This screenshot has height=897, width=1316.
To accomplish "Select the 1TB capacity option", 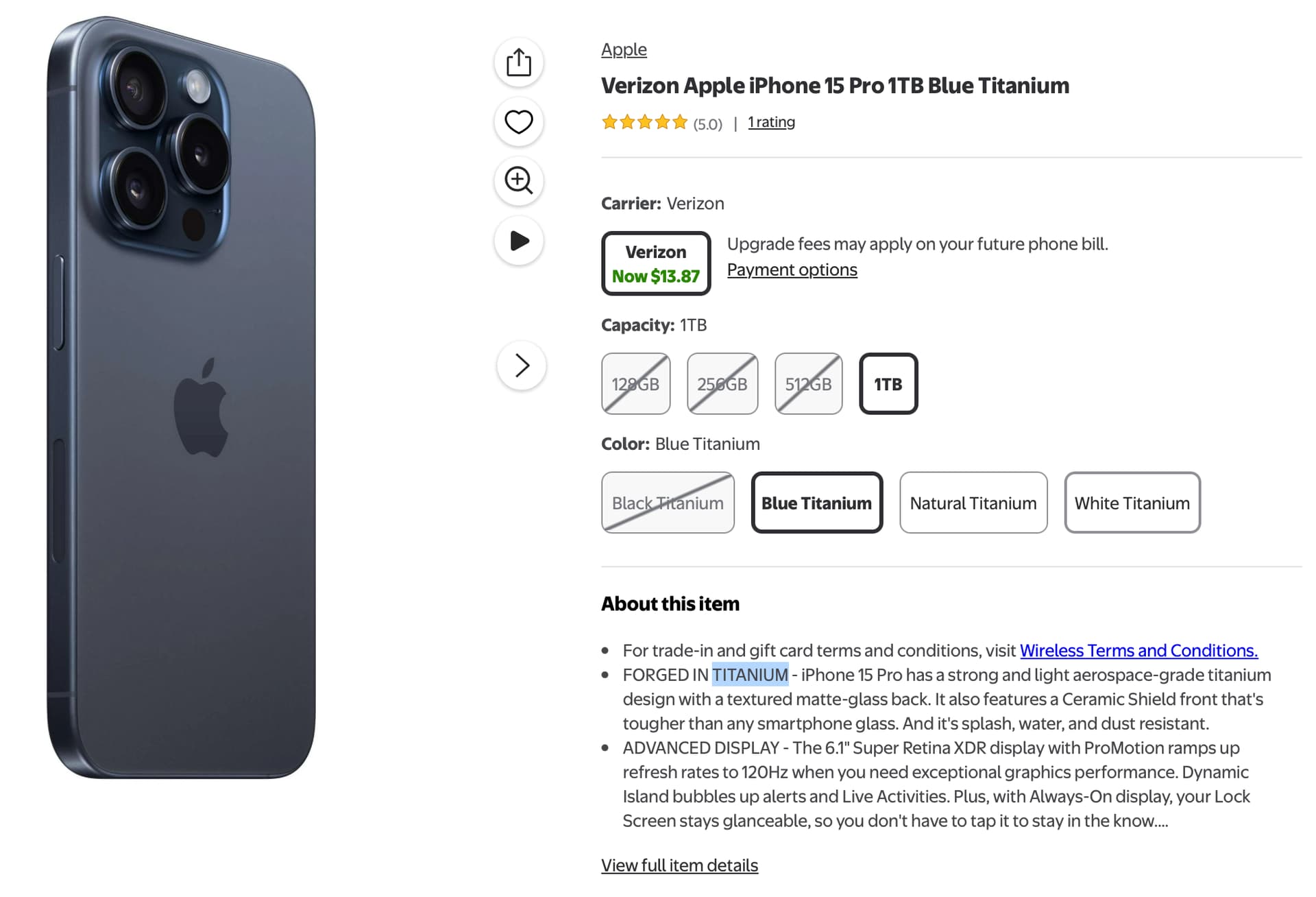I will (x=888, y=384).
